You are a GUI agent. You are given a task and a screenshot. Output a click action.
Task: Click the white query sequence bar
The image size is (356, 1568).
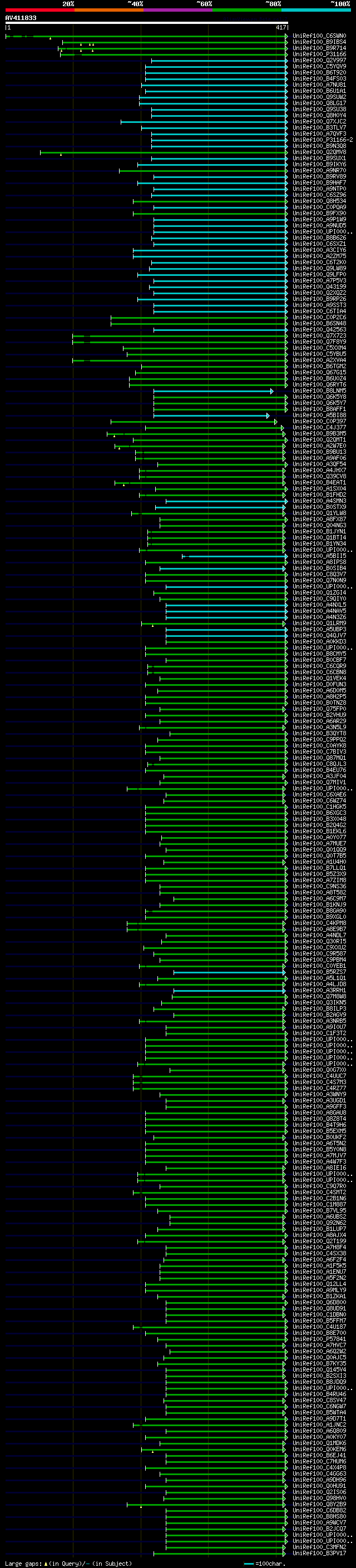pos(147,22)
